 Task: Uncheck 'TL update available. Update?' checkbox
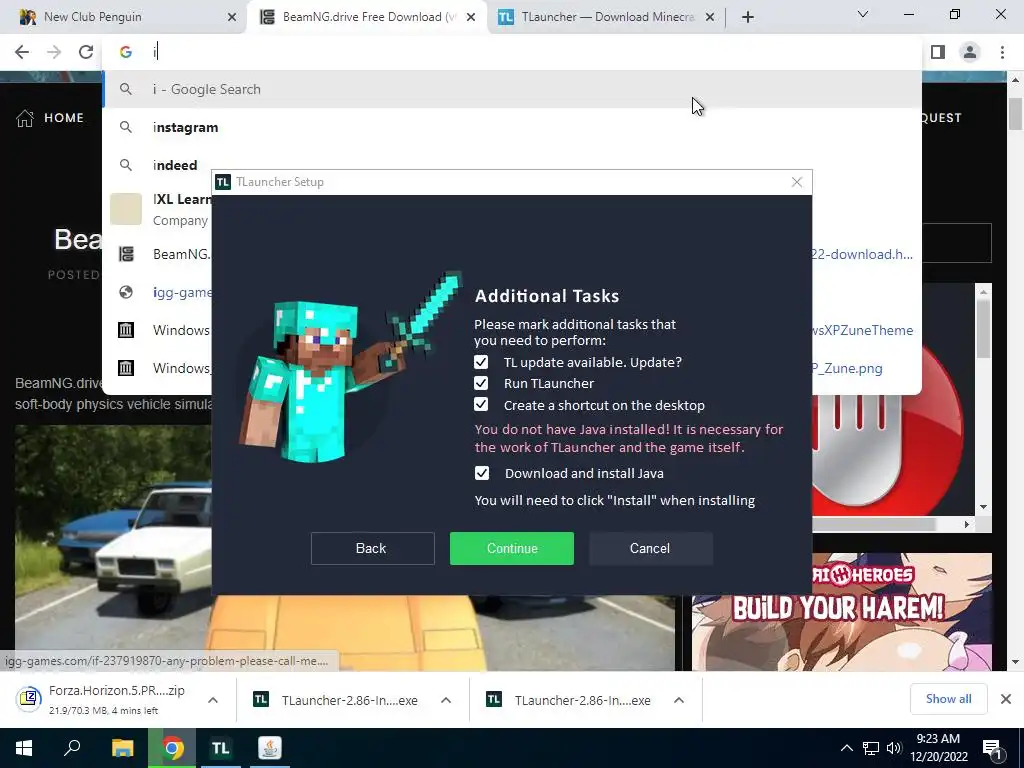point(481,362)
